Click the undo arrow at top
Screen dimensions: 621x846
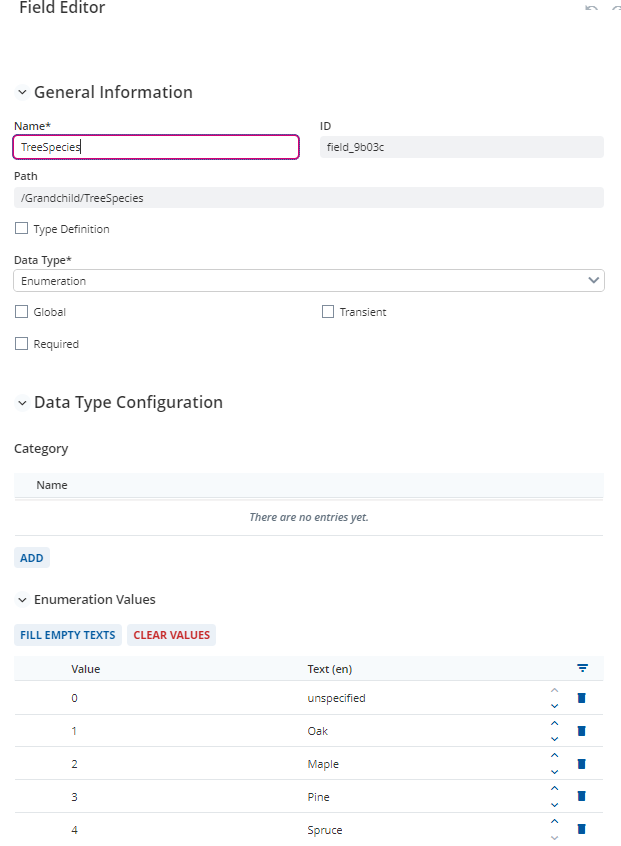[591, 8]
